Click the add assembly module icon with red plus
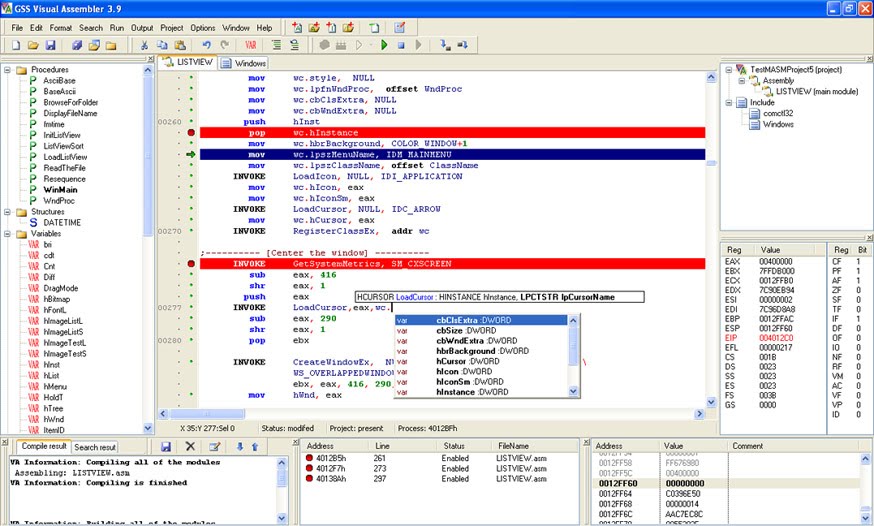 [x=297, y=27]
